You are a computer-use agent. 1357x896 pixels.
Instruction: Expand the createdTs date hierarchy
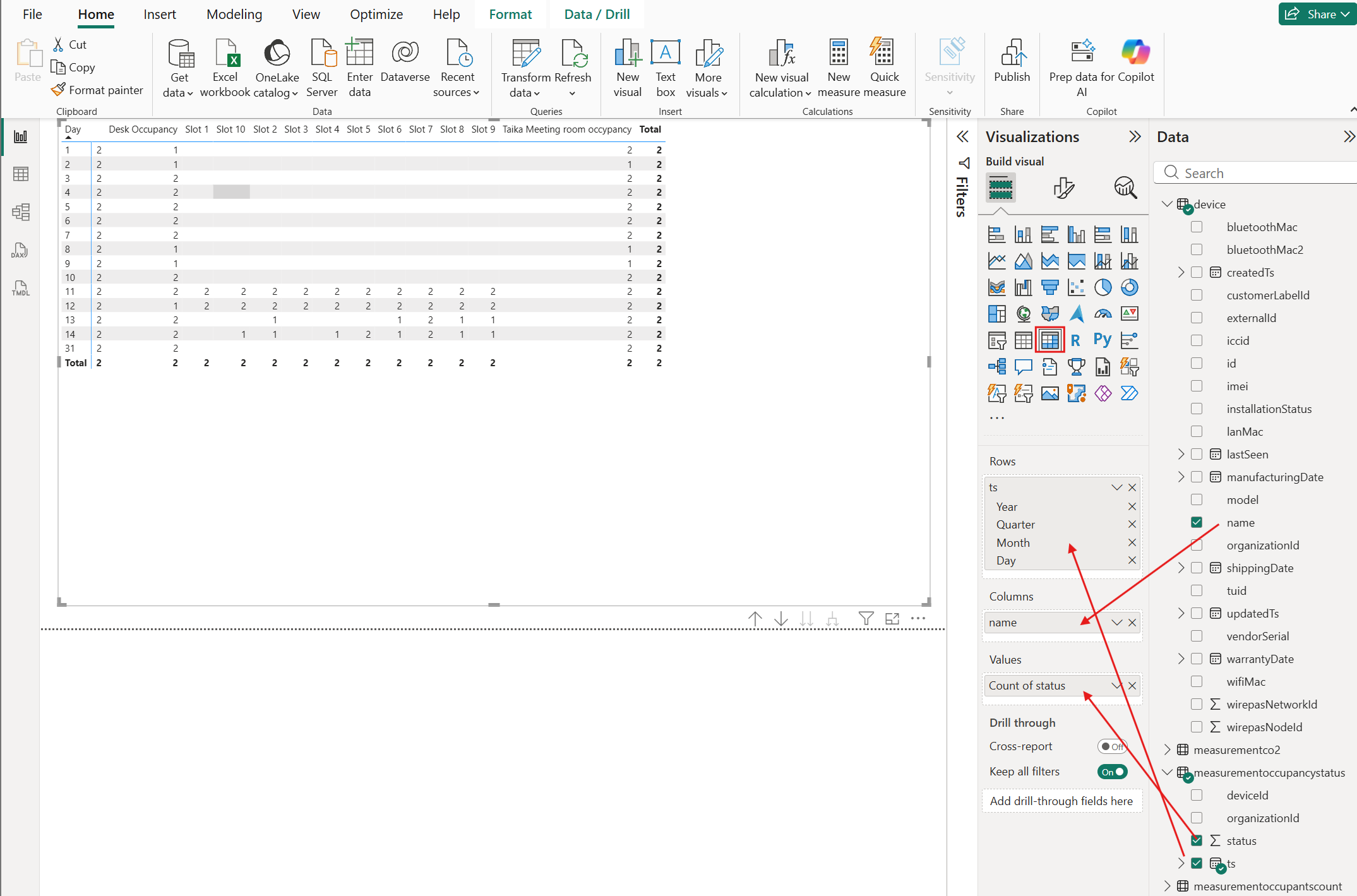point(1181,272)
